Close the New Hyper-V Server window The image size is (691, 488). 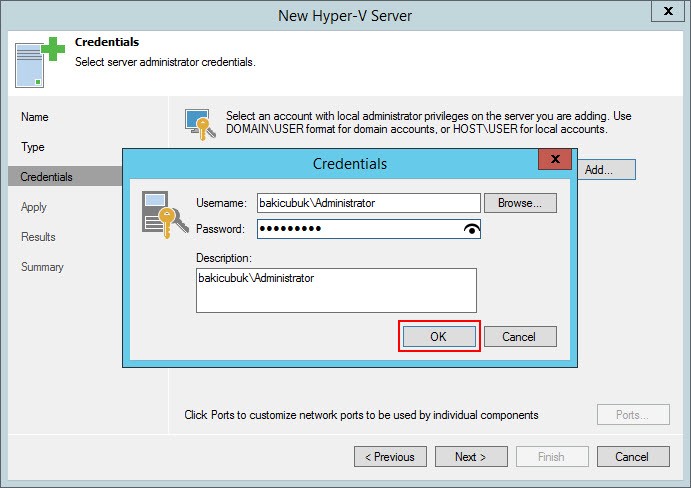point(668,11)
